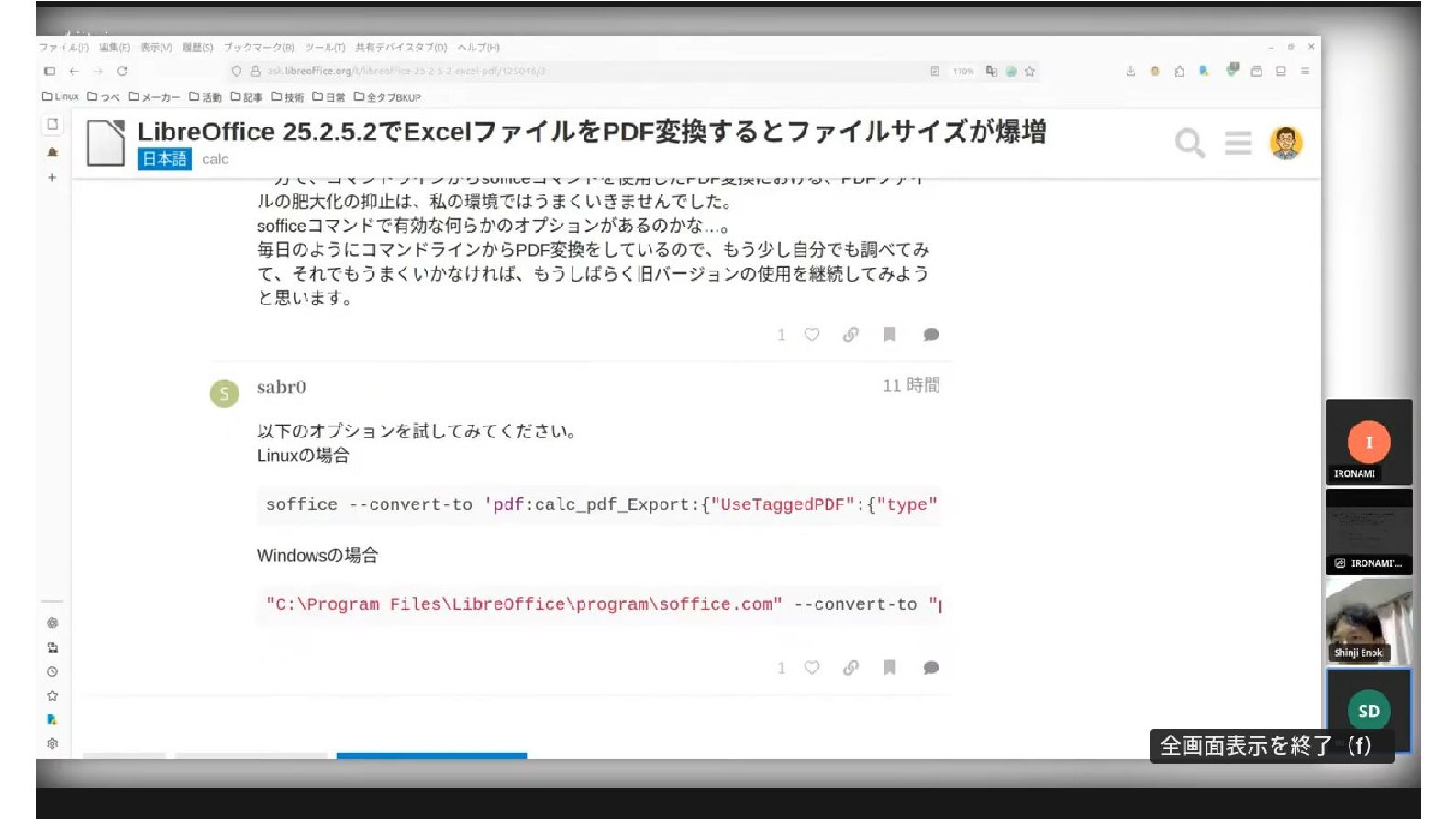Expand the 日常 bookmarks folder

(328, 96)
